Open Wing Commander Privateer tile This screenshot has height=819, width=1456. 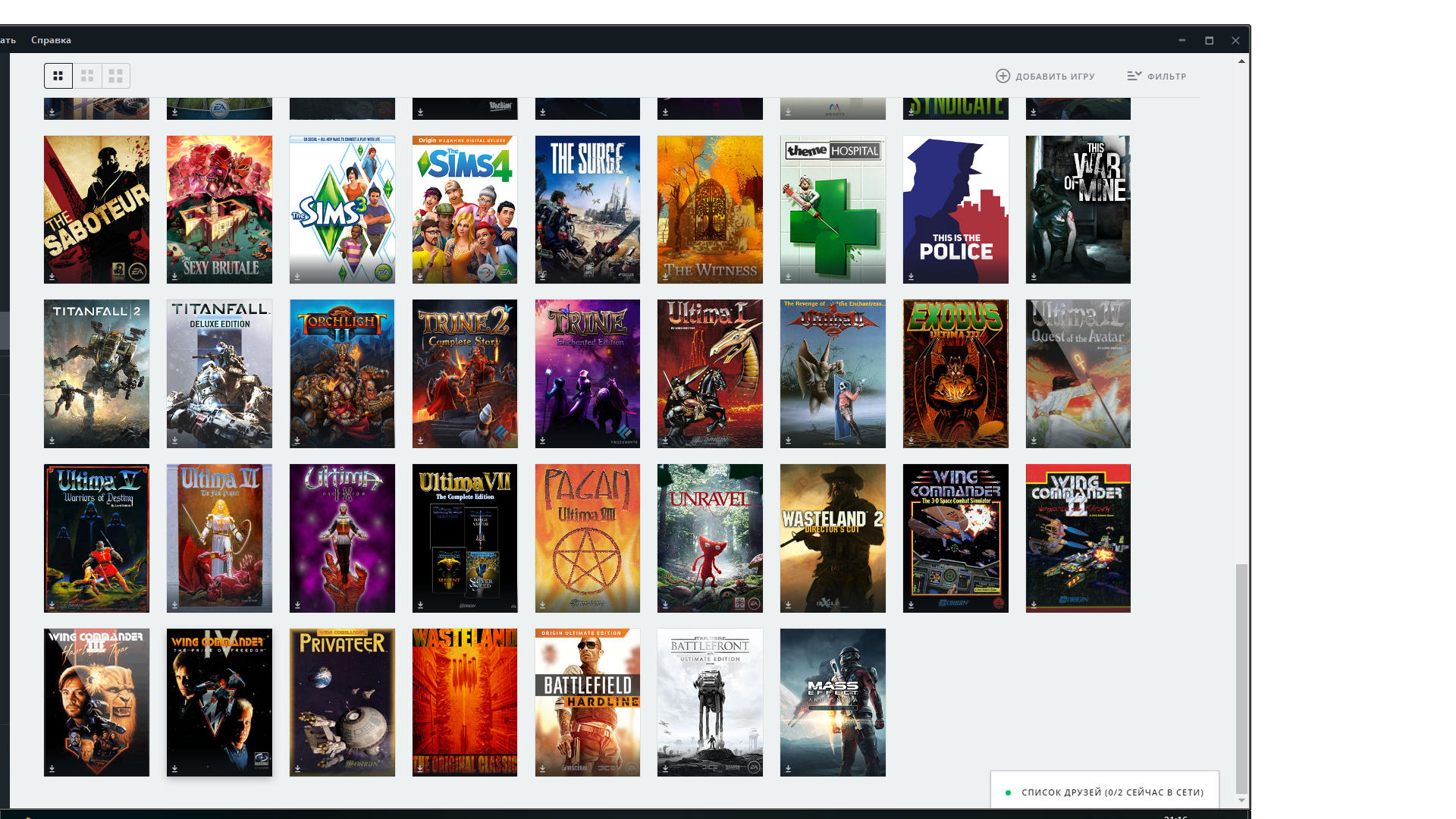tap(342, 702)
